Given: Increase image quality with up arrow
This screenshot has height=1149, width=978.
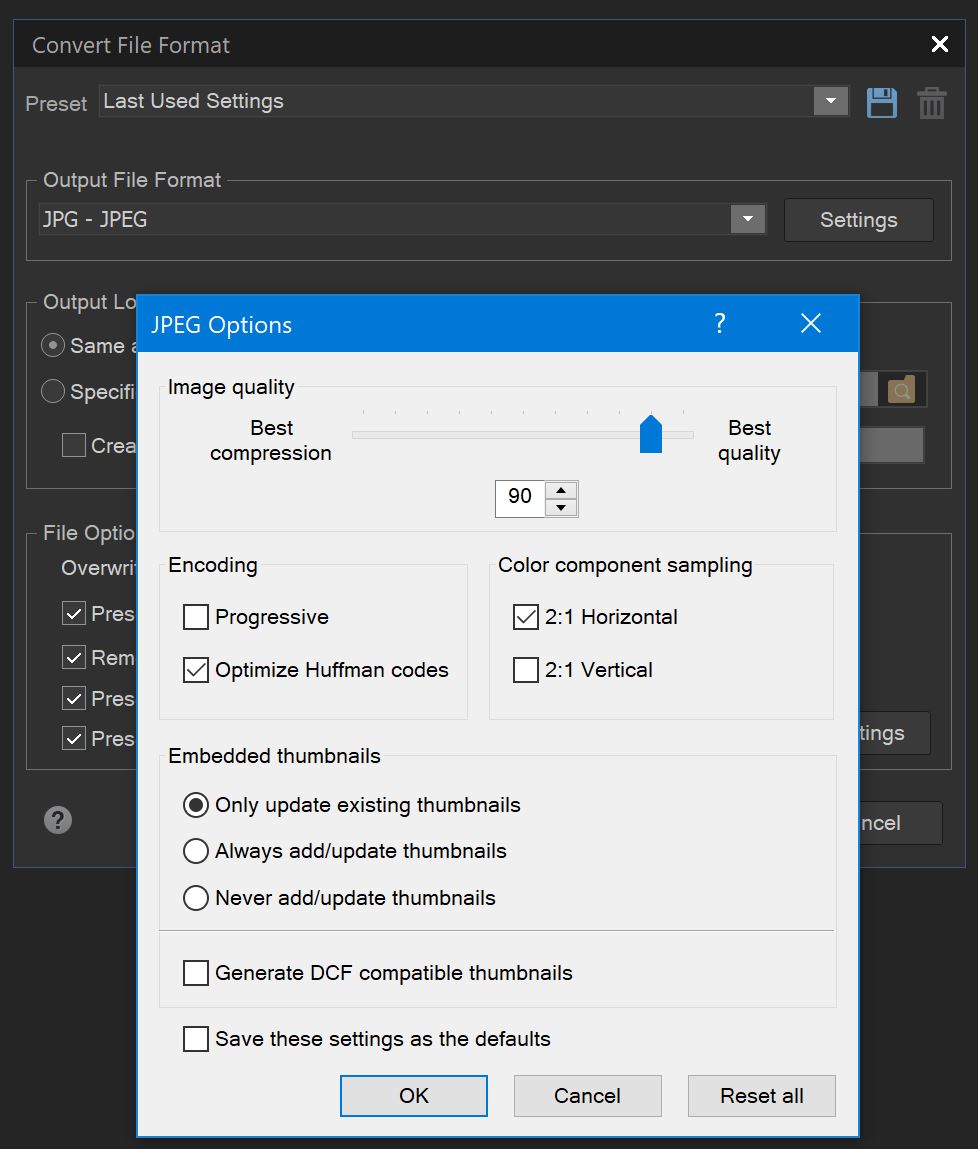Looking at the screenshot, I should point(562,490).
